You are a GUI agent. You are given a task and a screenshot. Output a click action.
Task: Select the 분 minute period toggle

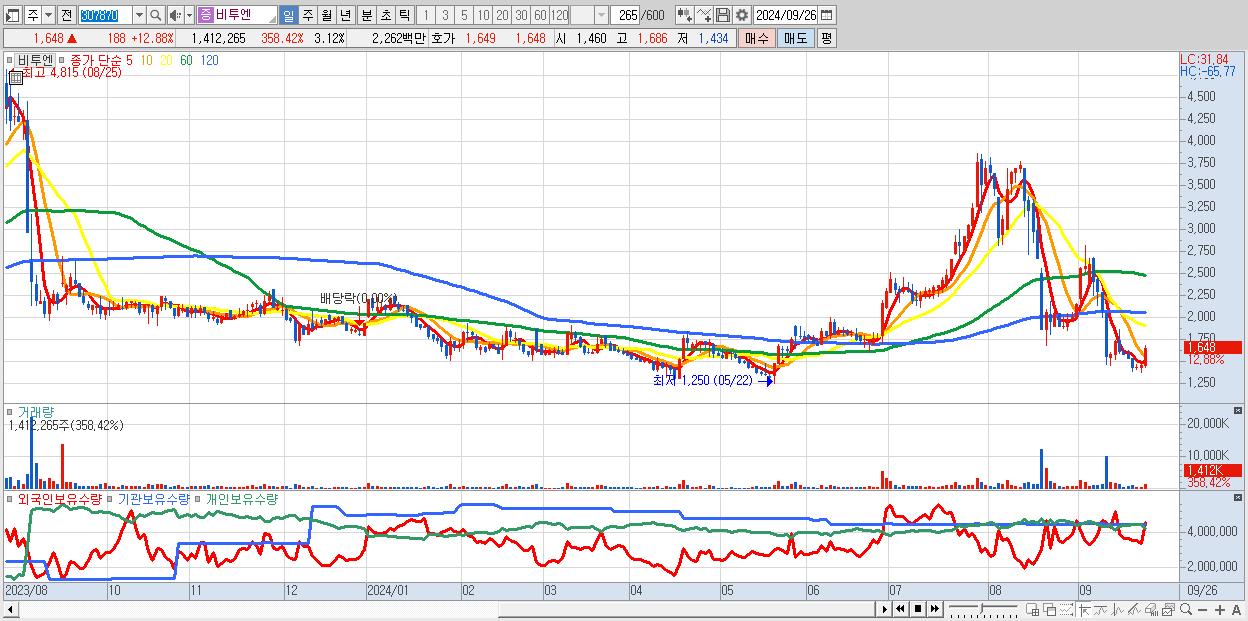365,15
